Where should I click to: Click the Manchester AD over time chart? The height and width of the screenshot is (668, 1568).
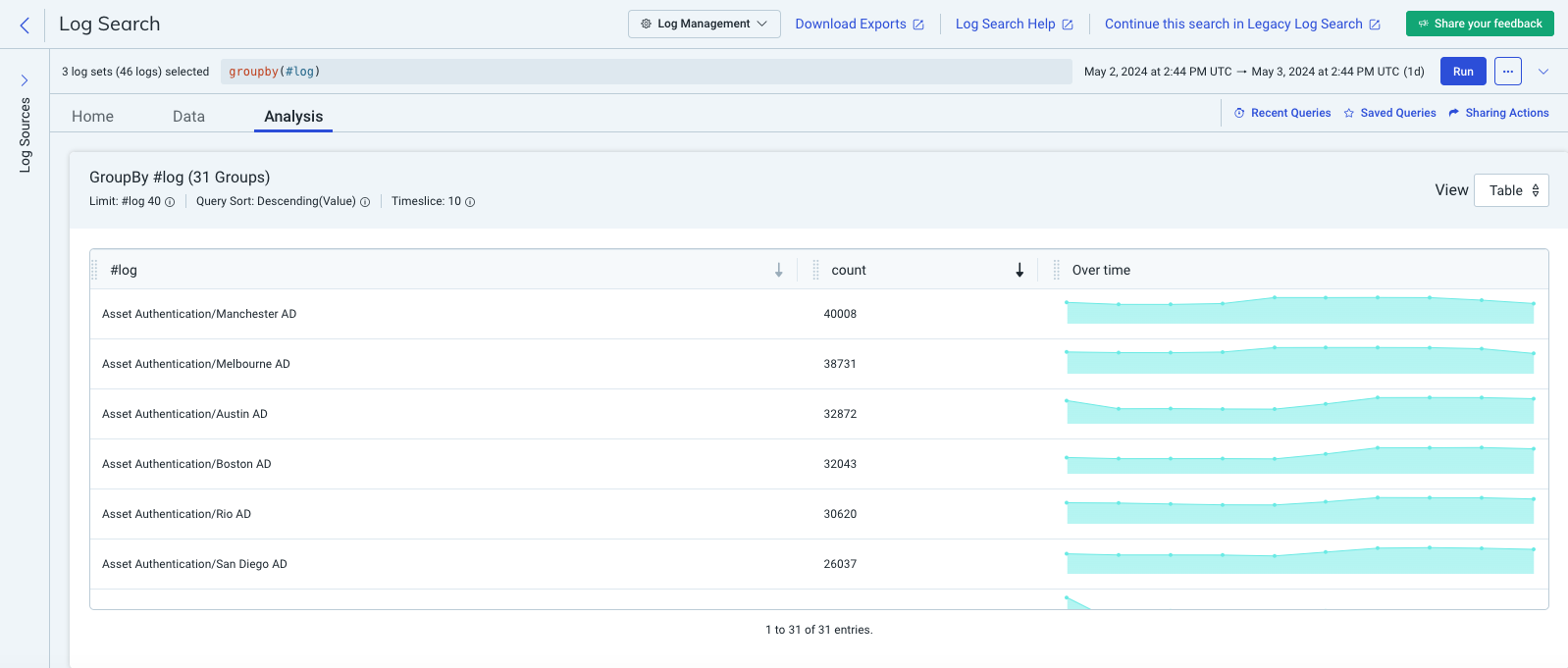(1299, 311)
